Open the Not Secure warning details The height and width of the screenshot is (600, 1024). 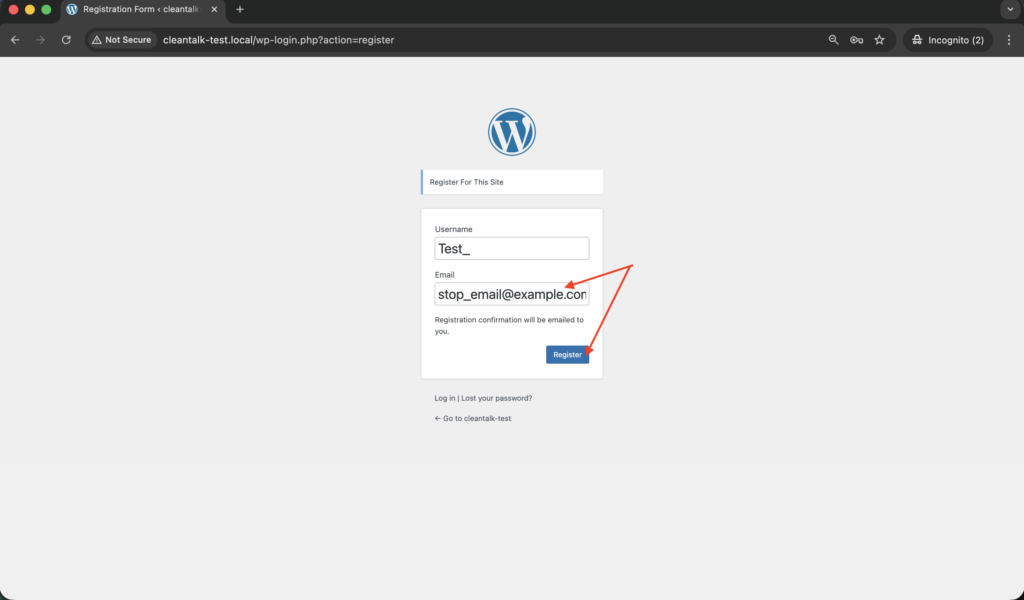pos(121,40)
